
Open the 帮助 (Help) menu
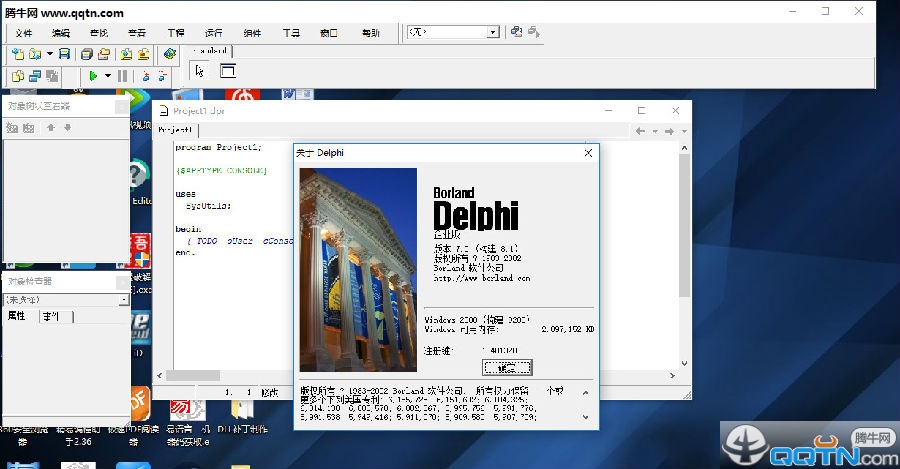point(370,33)
